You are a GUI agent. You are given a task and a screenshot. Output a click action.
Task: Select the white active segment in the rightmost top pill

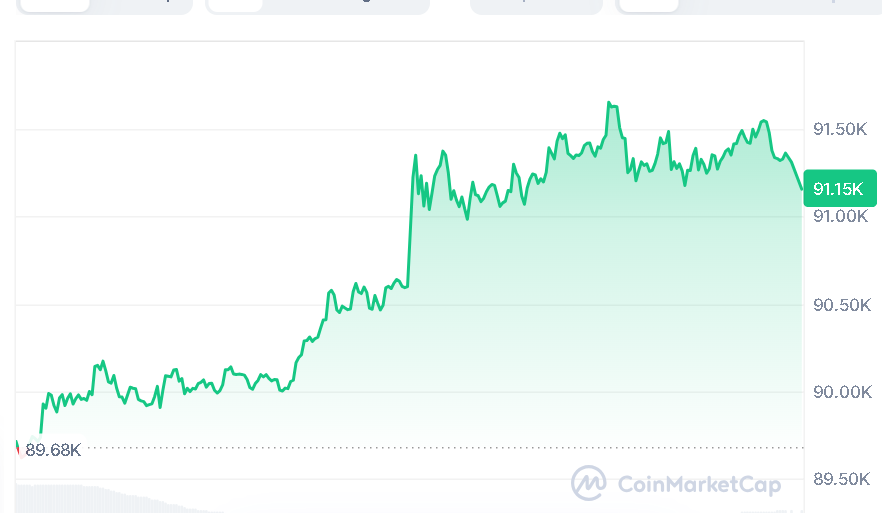click(648, 4)
